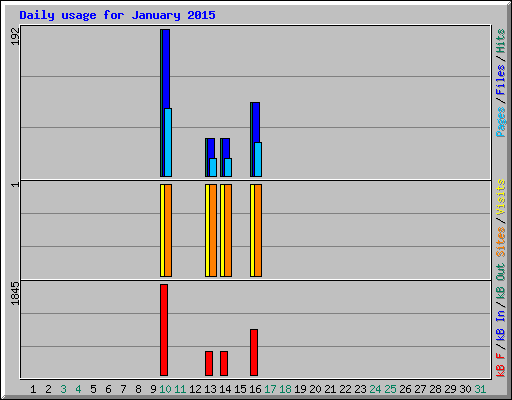Select the dark blue Files bar for day 10
The width and height of the screenshot is (512, 400).
(166, 69)
